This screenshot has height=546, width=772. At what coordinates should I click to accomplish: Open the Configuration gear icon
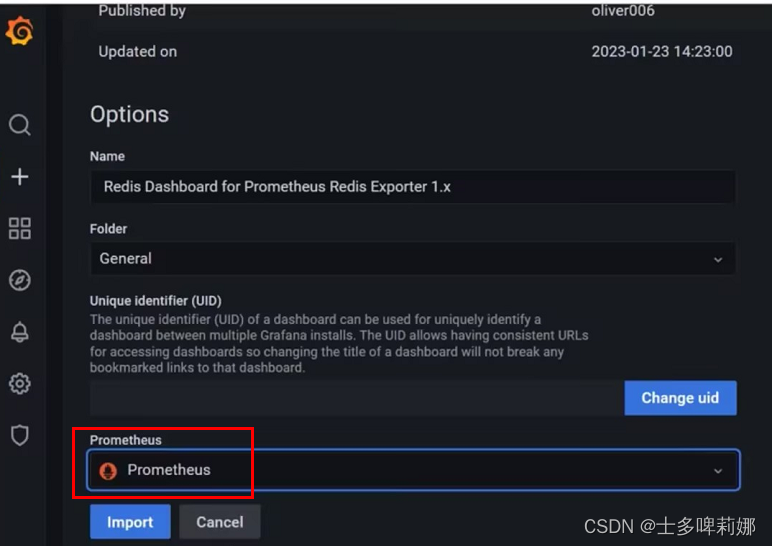click(x=20, y=384)
